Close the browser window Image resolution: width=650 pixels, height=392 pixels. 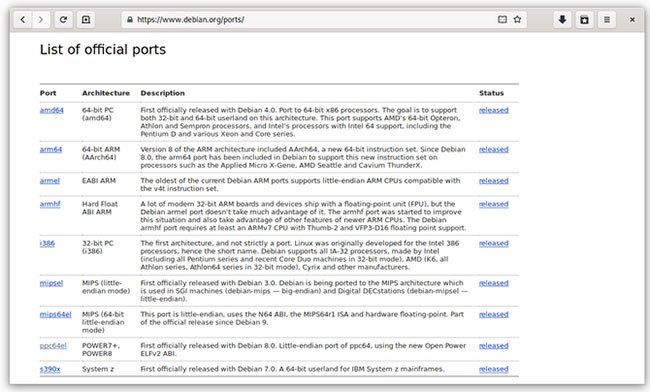pos(632,19)
